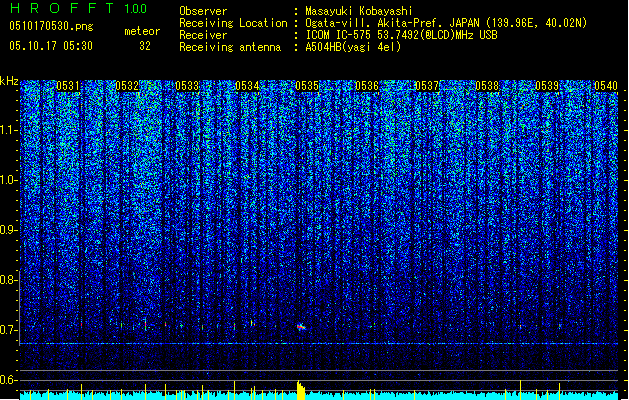Image resolution: width=629 pixels, height=400 pixels.
Task: Click the bright meteor echo near 0535
Action: [301, 327]
